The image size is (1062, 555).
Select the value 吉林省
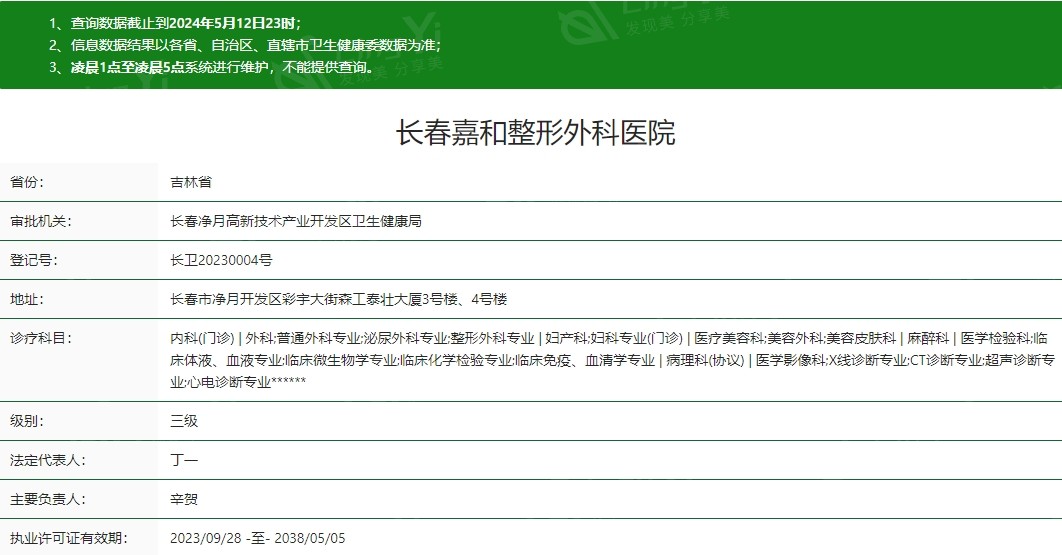(x=191, y=182)
